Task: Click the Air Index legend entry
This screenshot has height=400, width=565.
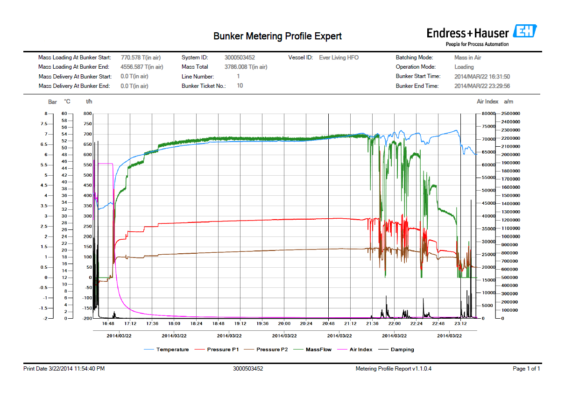Action: [x=355, y=349]
